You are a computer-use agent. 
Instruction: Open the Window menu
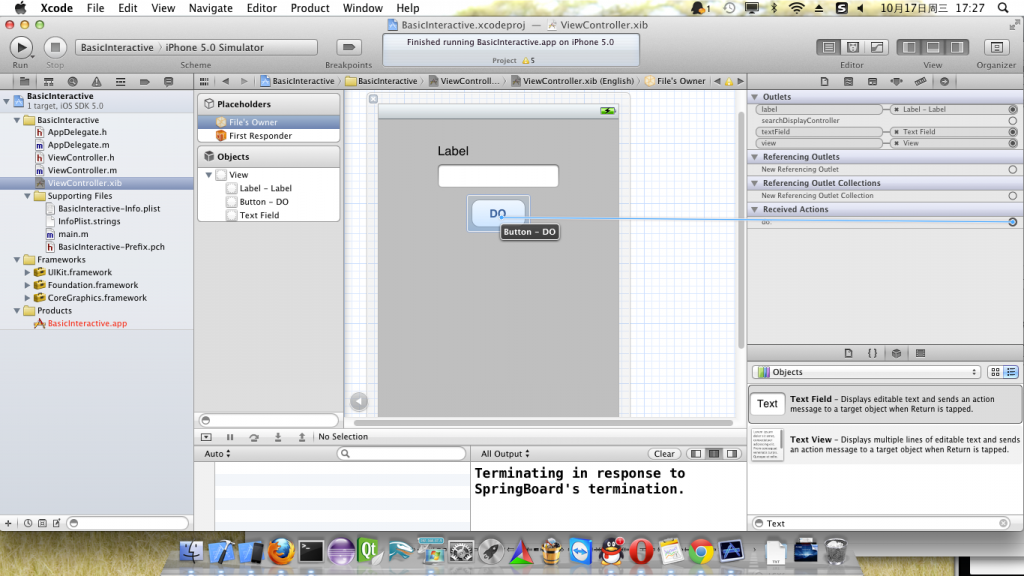pos(362,8)
